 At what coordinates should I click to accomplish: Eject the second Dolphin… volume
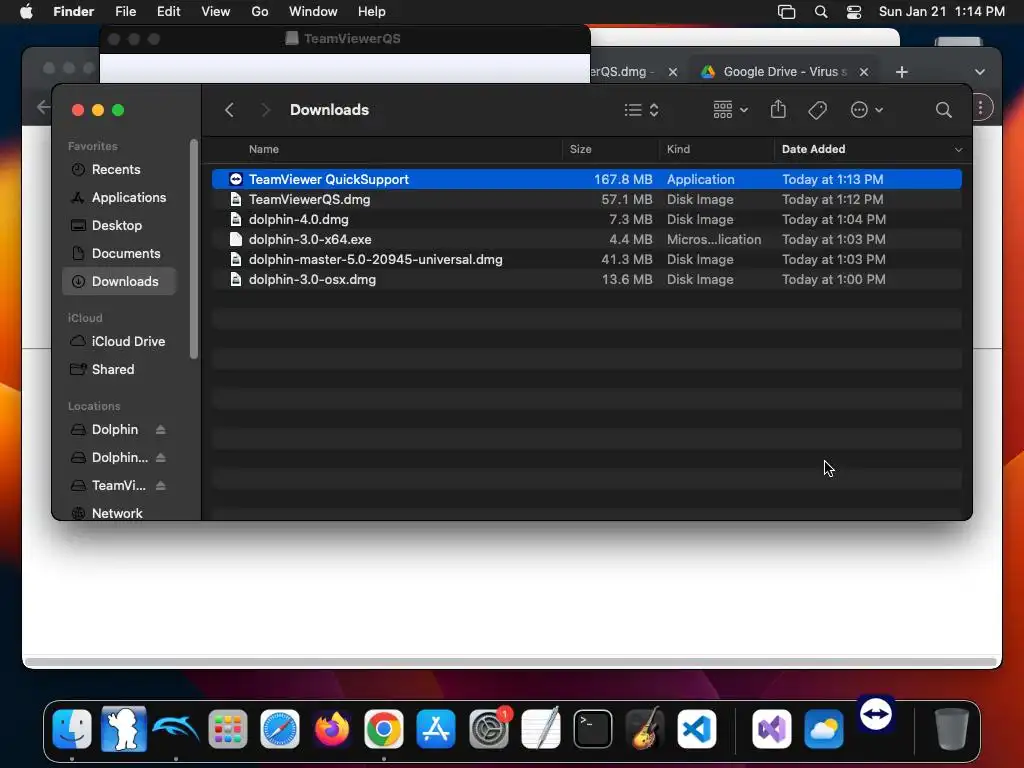(x=161, y=458)
